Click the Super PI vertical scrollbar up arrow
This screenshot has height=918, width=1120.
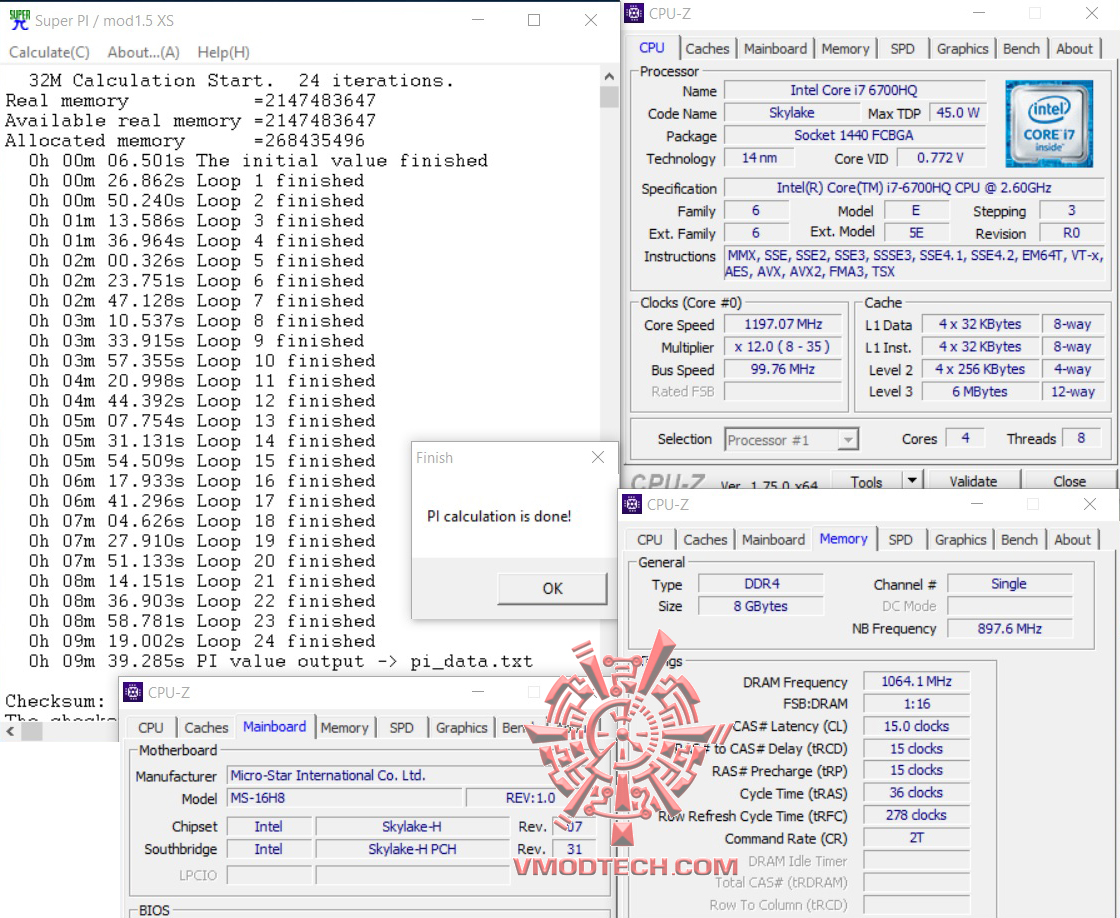(x=609, y=76)
